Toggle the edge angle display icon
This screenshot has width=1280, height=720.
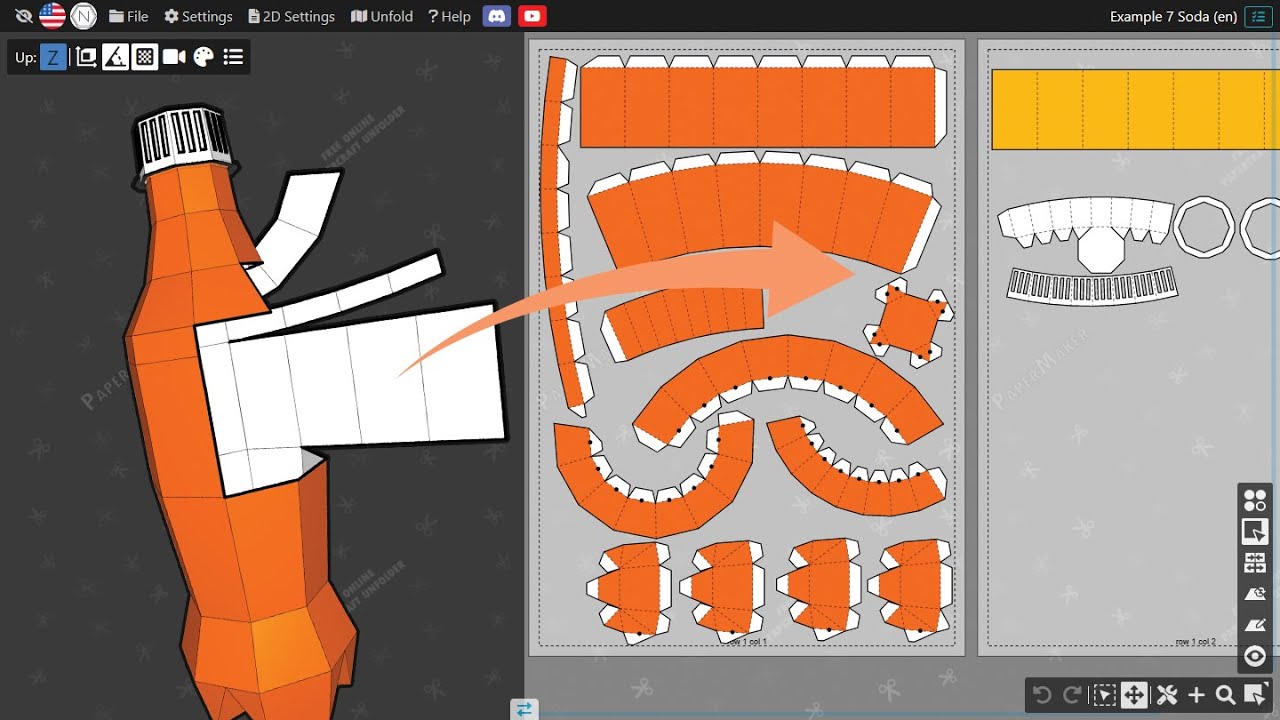tap(115, 57)
